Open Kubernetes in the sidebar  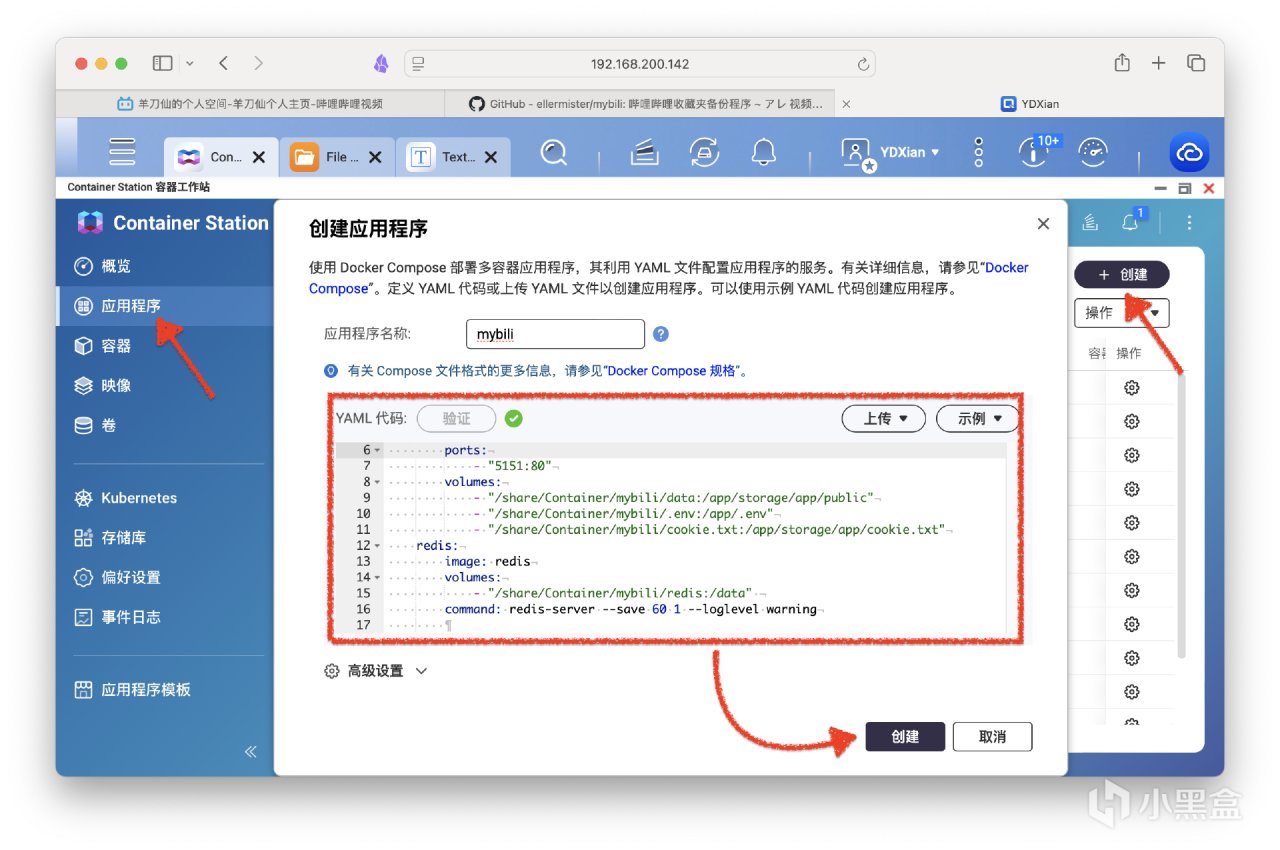tap(165, 498)
